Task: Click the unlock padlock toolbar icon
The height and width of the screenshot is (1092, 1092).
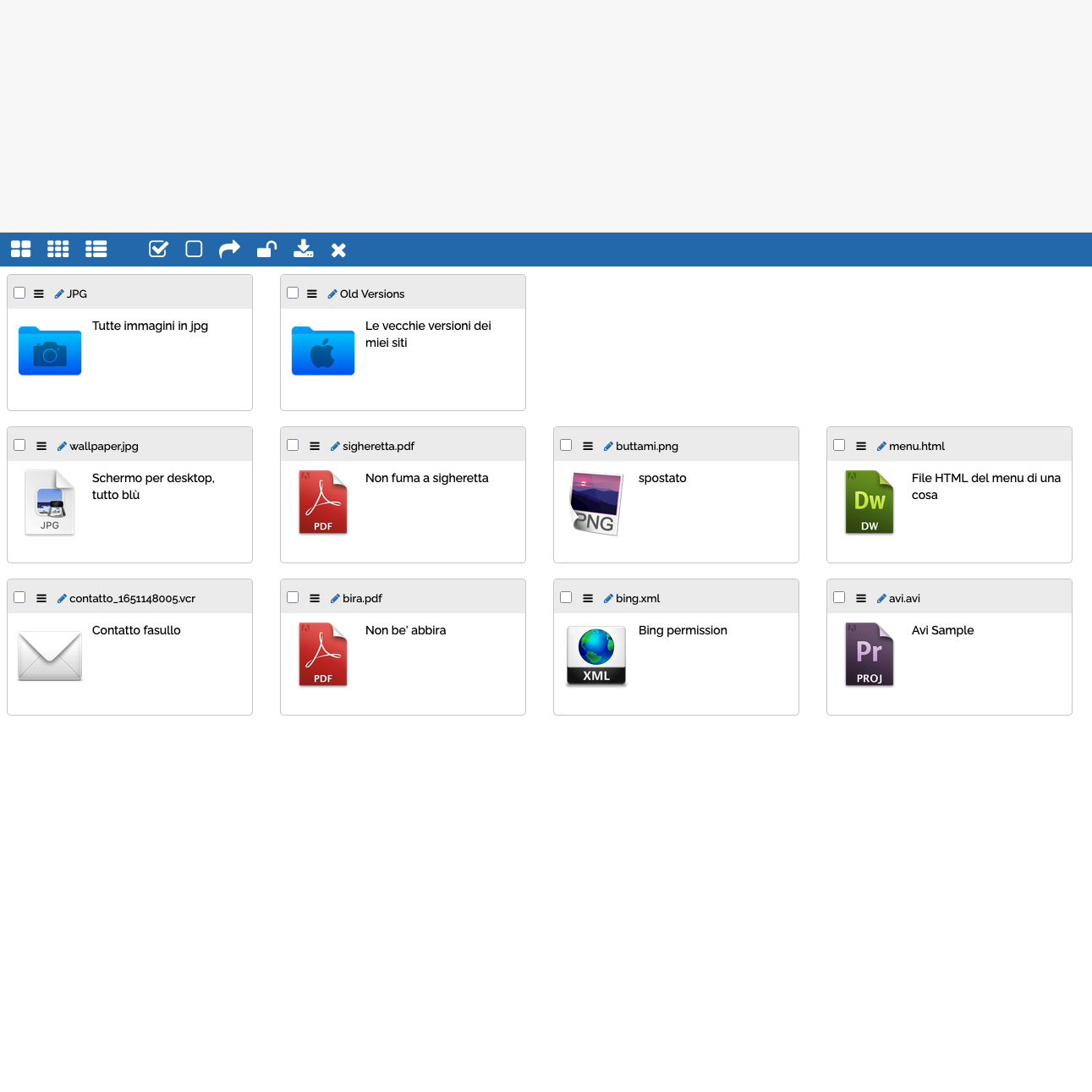Action: pos(266,249)
